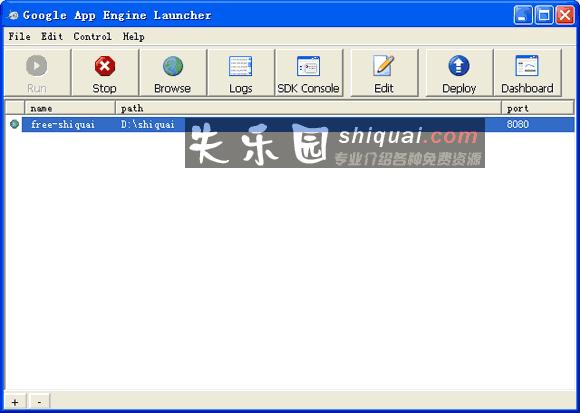Open the Edit menu in menu bar
This screenshot has width=580, height=413.
pyautogui.click(x=52, y=36)
